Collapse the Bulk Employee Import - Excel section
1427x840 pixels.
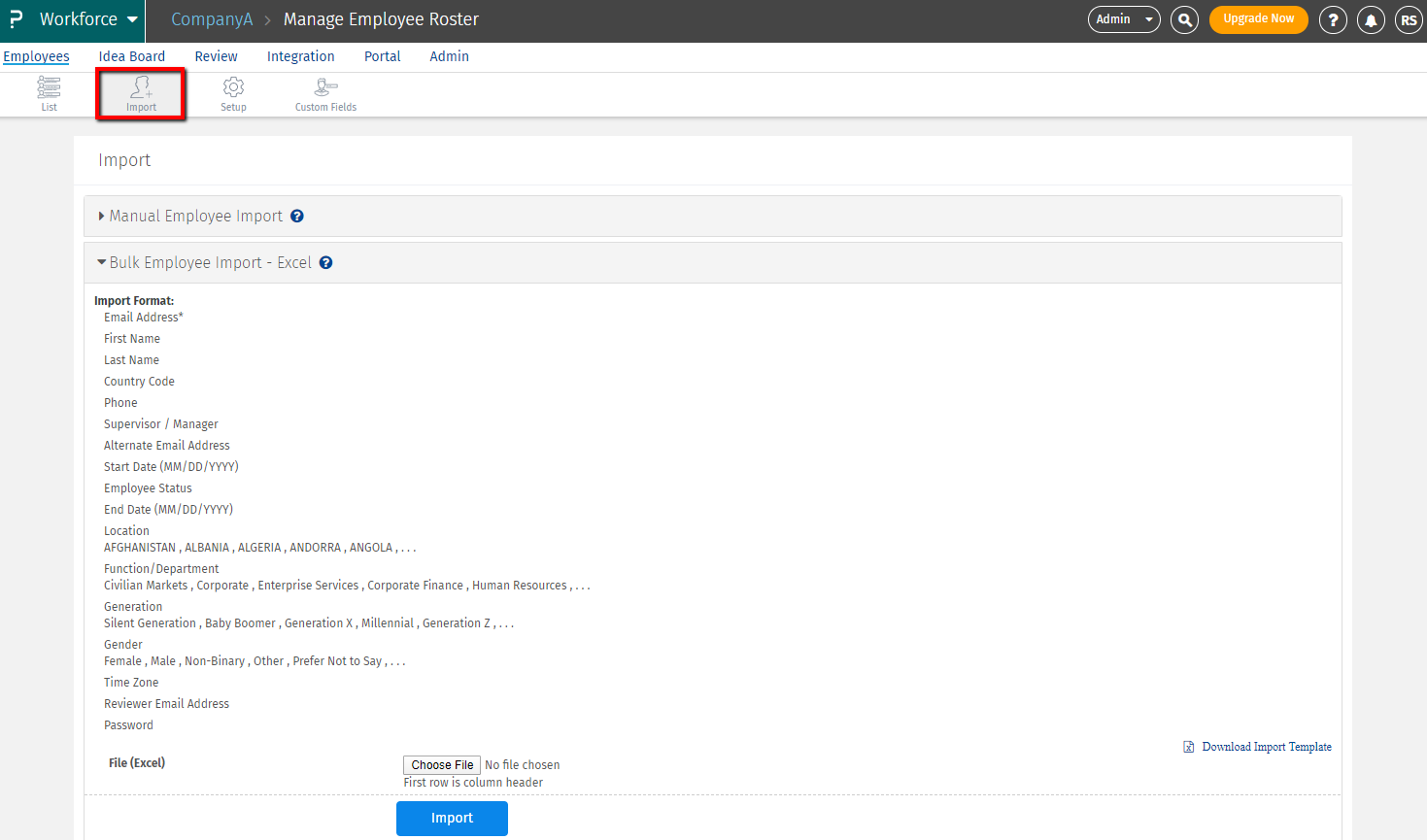point(713,263)
